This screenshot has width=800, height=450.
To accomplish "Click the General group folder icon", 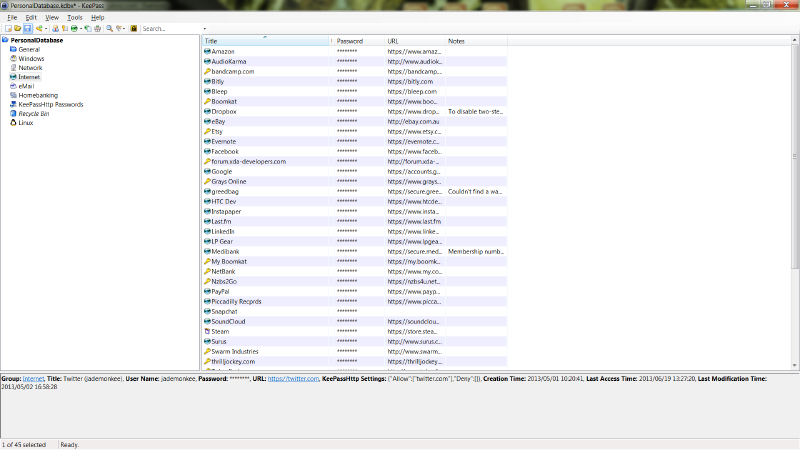I will (x=13, y=49).
